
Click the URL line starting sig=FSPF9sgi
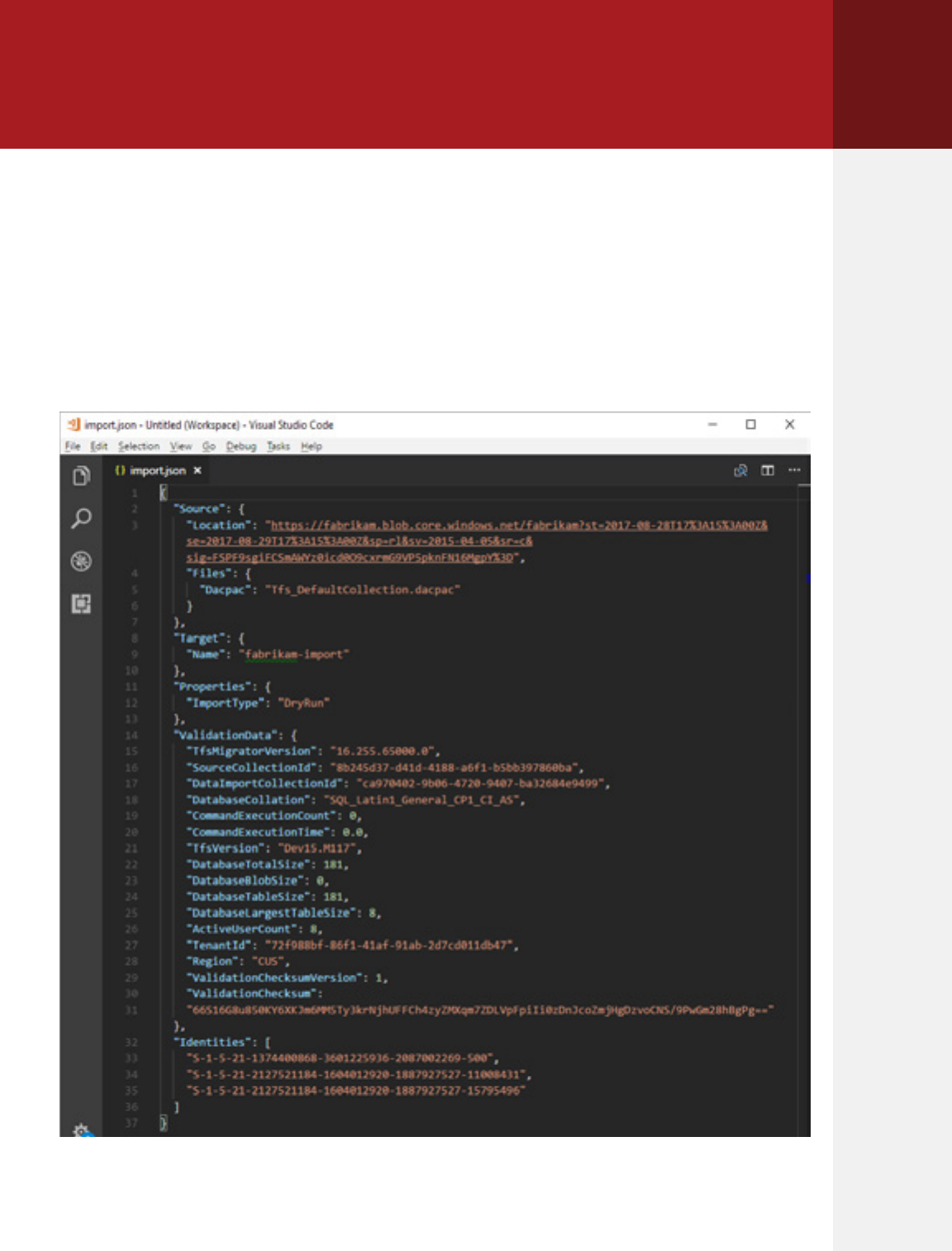pyautogui.click(x=352, y=558)
